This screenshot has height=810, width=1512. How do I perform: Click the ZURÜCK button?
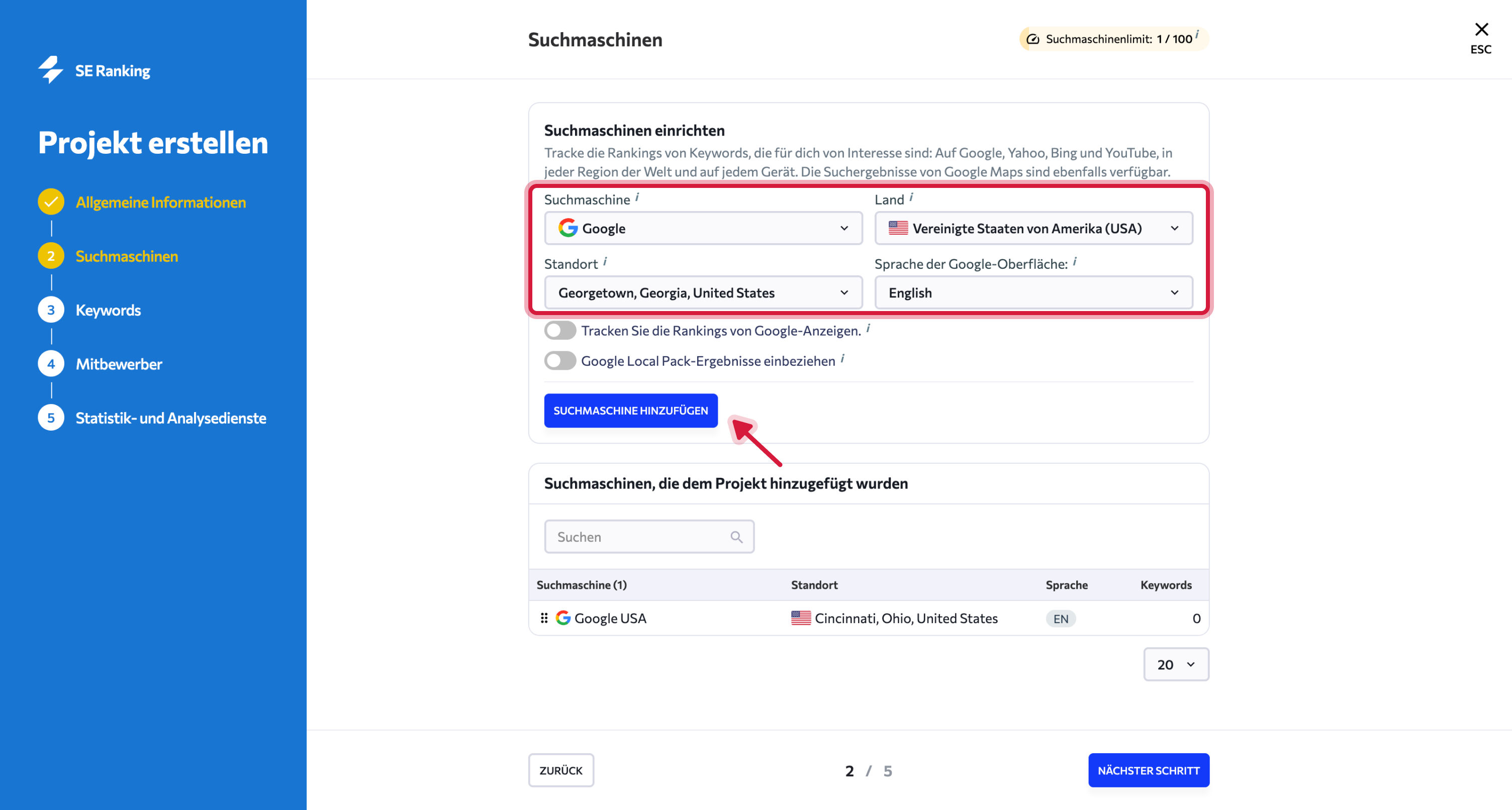560,770
